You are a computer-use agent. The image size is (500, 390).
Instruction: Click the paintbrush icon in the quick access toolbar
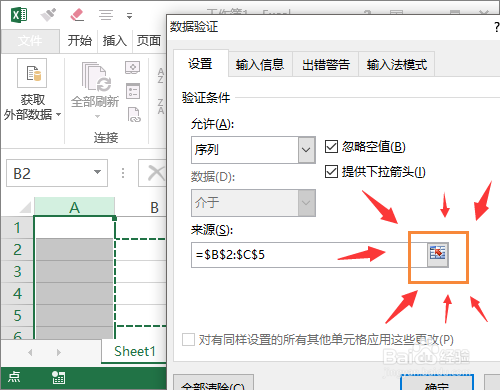click(x=49, y=15)
